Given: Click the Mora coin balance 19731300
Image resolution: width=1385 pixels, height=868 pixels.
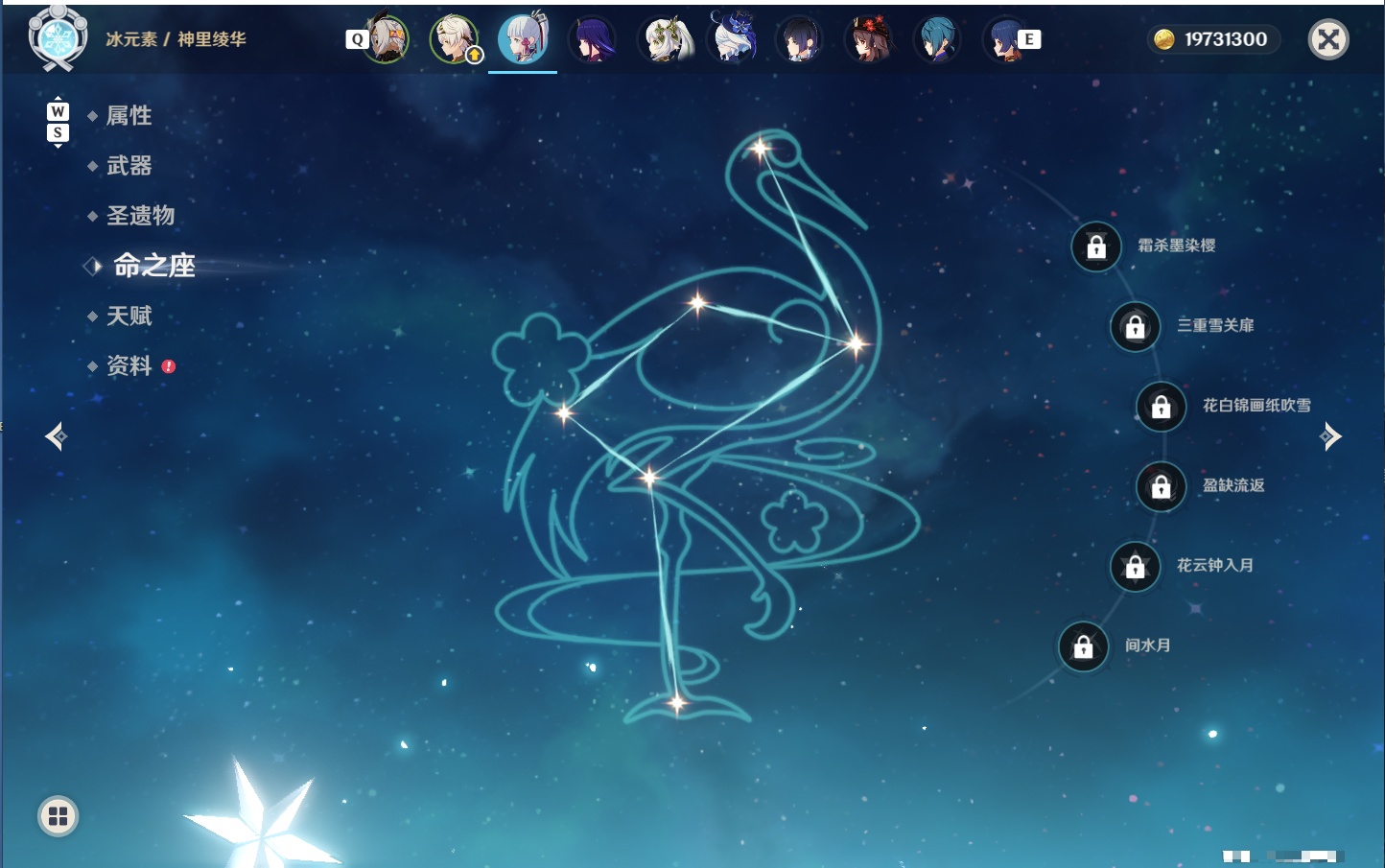Looking at the screenshot, I should point(1213,39).
